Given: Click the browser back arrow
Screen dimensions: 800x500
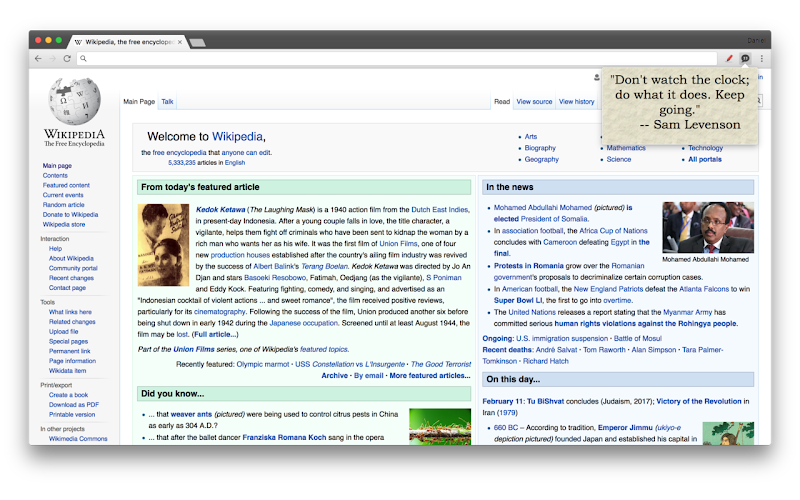Looking at the screenshot, I should 38,59.
